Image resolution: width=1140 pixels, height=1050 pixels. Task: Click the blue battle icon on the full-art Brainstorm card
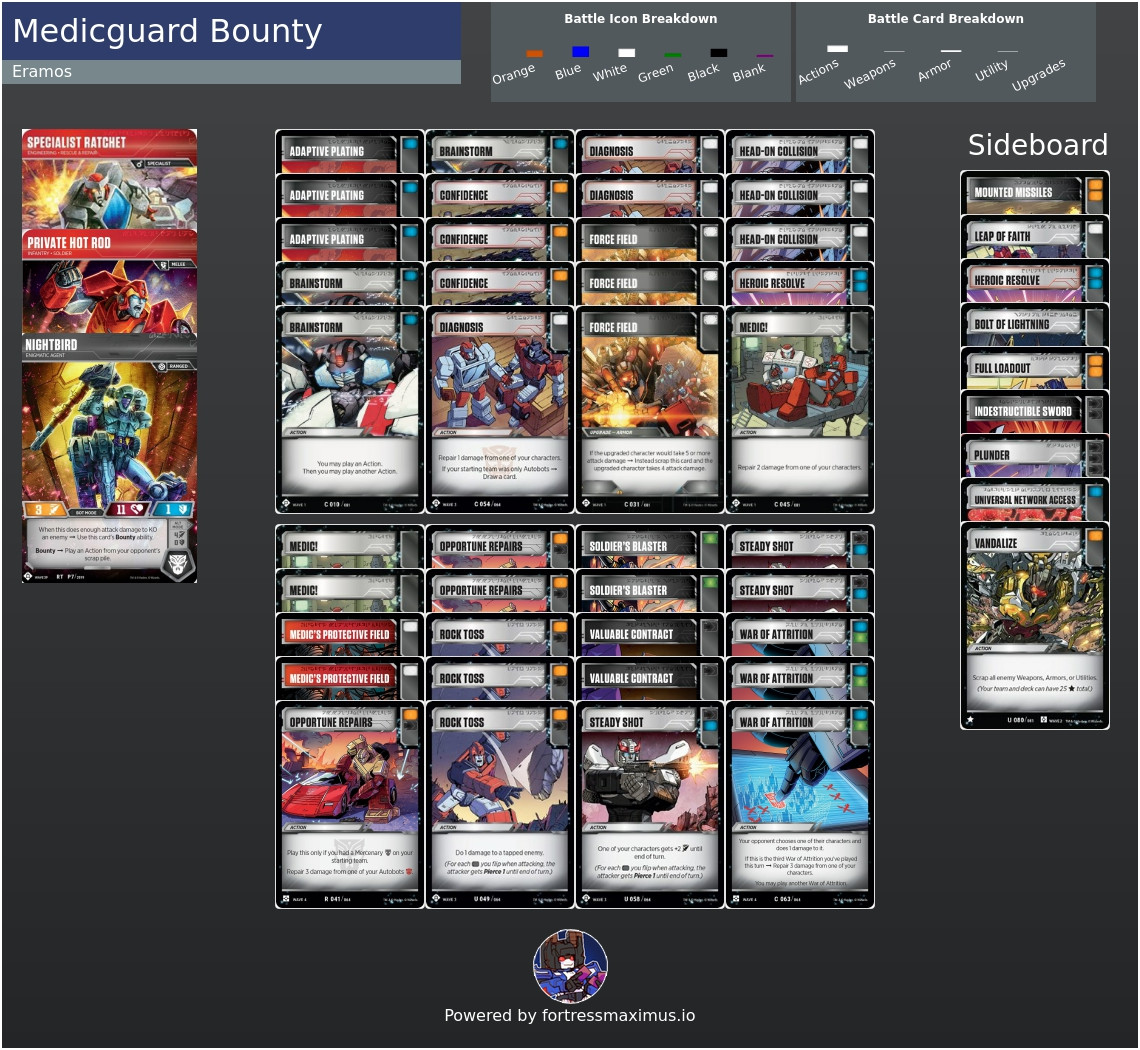(410, 320)
